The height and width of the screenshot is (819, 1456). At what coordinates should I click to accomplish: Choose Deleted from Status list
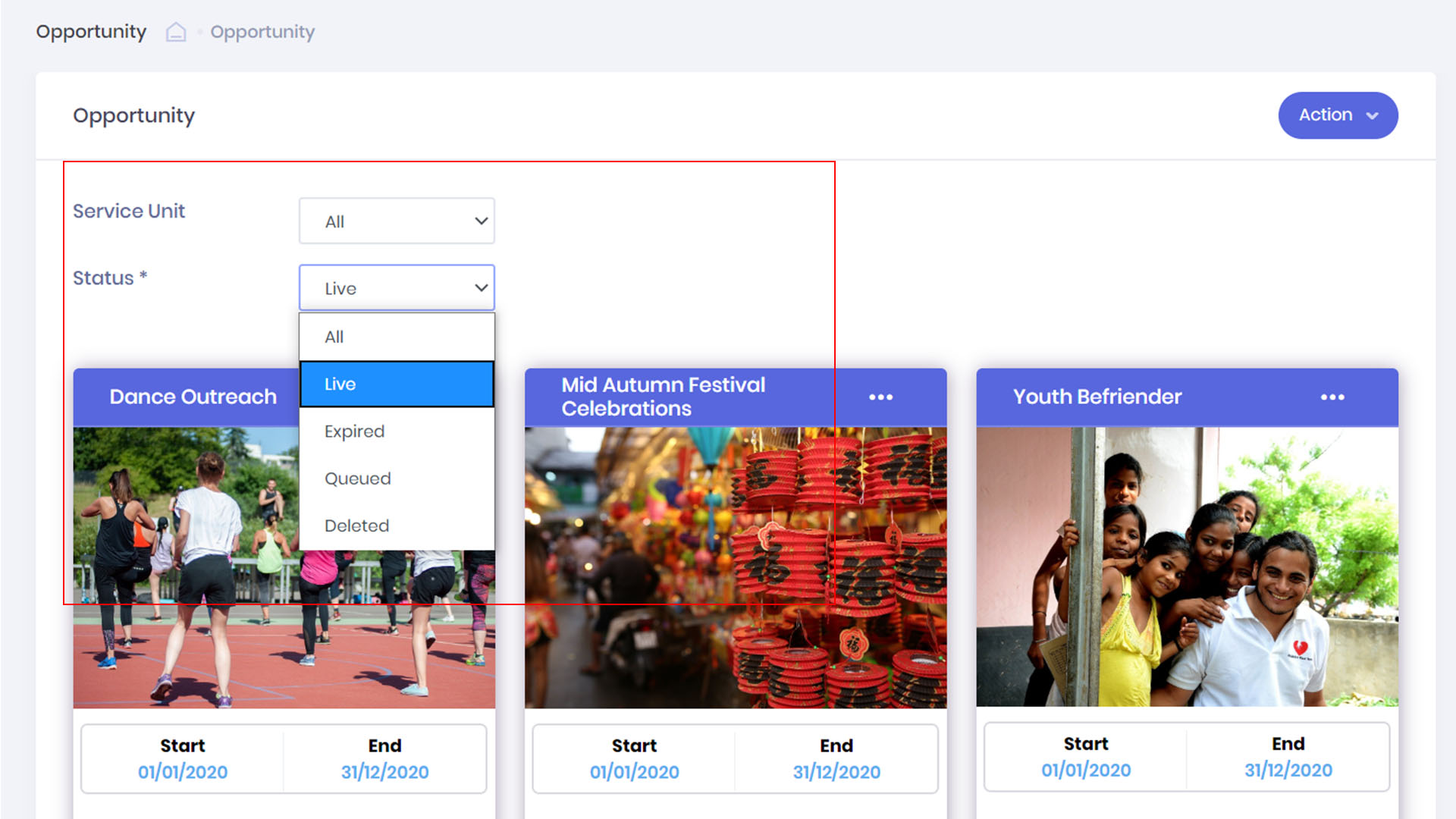pyautogui.click(x=397, y=526)
